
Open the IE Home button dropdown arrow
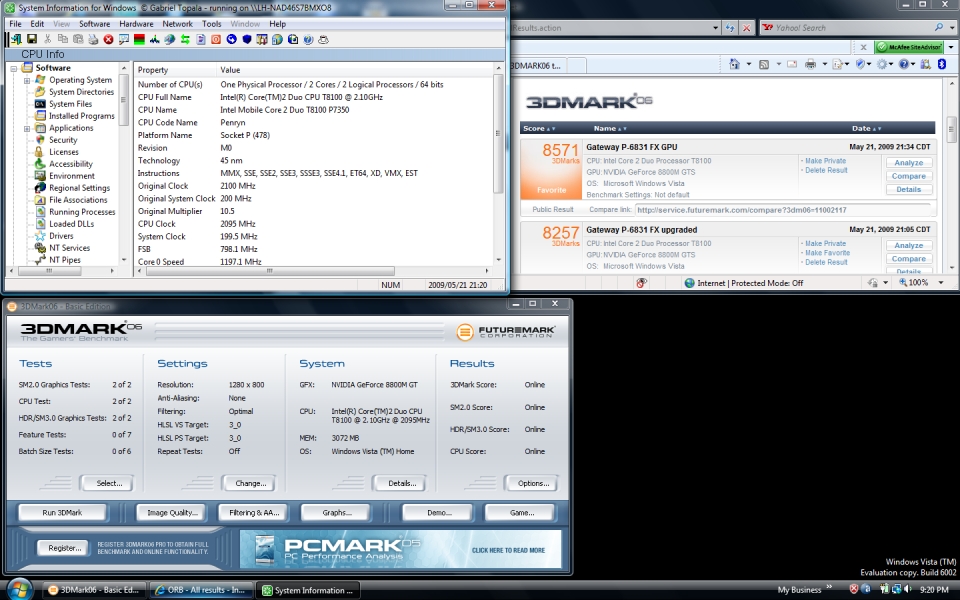tap(748, 64)
